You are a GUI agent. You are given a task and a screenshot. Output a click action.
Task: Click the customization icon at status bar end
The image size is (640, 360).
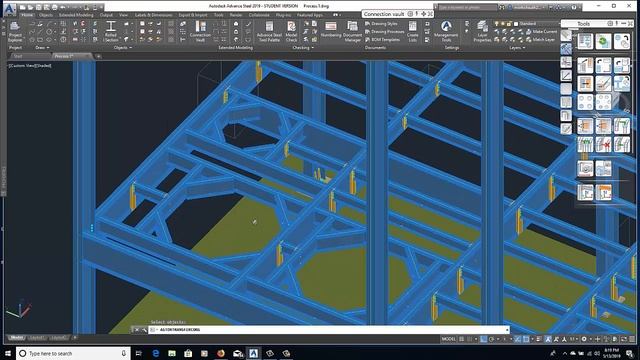tap(632, 339)
